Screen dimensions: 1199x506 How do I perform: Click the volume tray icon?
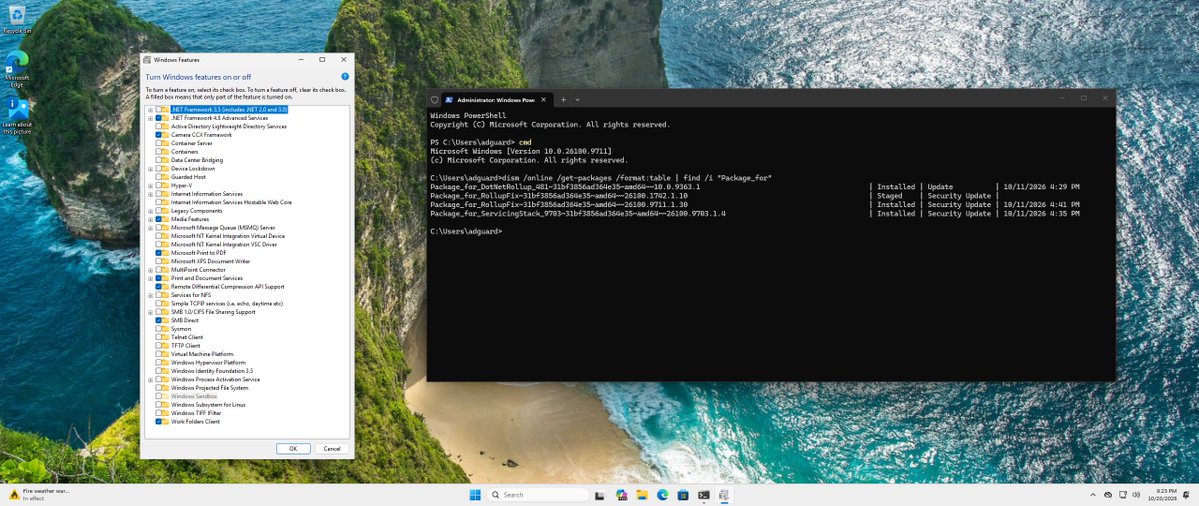click(1135, 495)
